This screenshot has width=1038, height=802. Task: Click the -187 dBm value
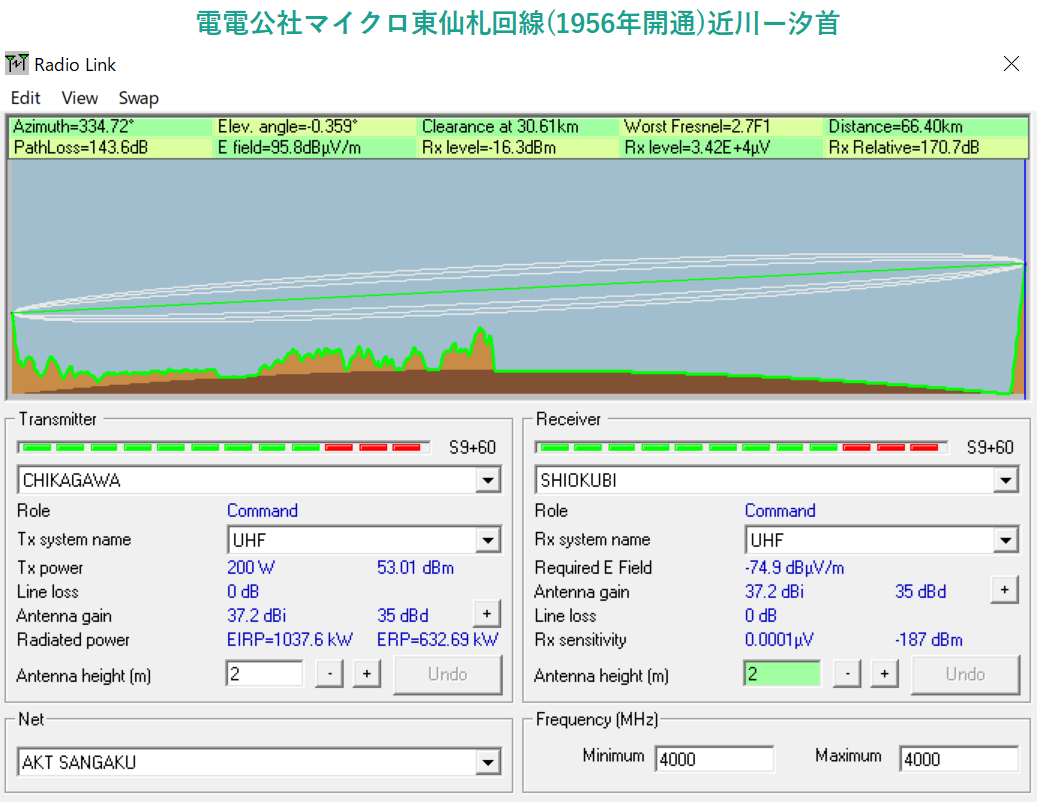(x=928, y=640)
